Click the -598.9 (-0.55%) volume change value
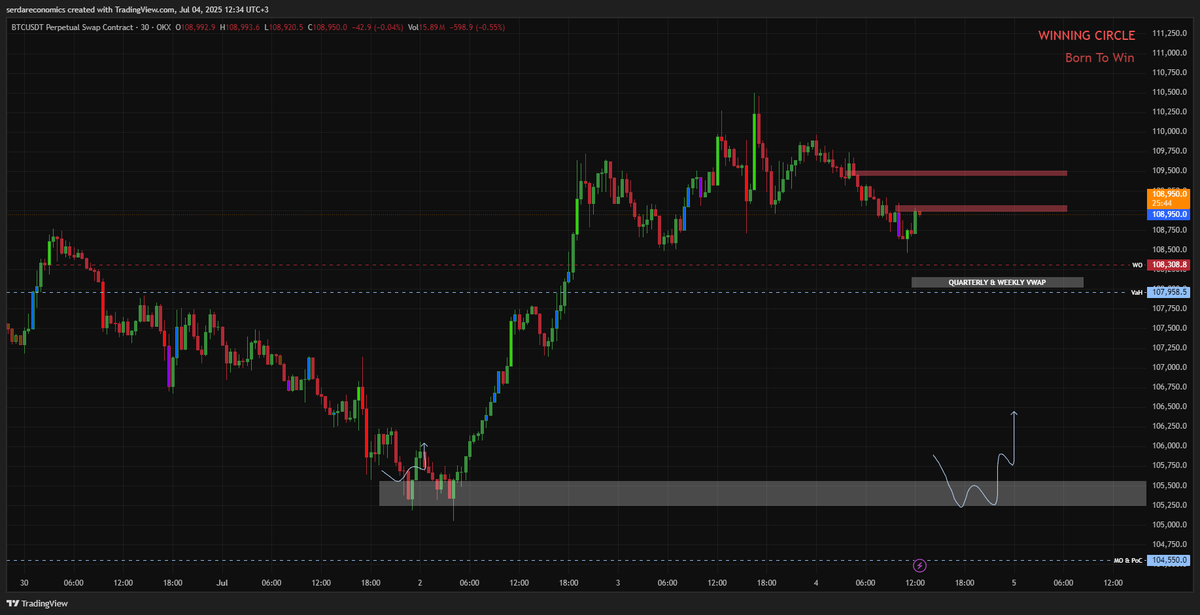1200x615 pixels. (477, 28)
